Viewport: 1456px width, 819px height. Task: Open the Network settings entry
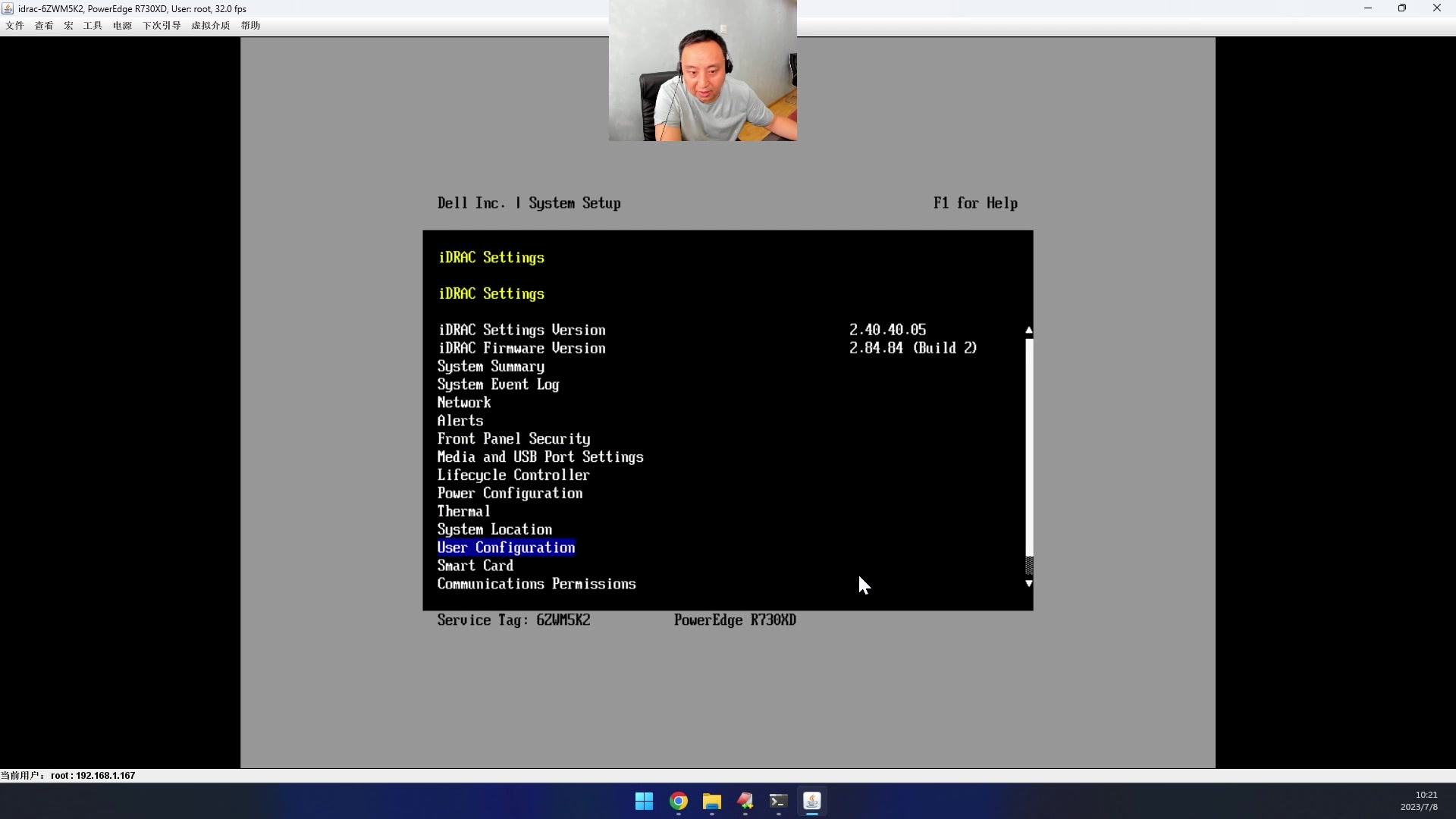tap(464, 403)
